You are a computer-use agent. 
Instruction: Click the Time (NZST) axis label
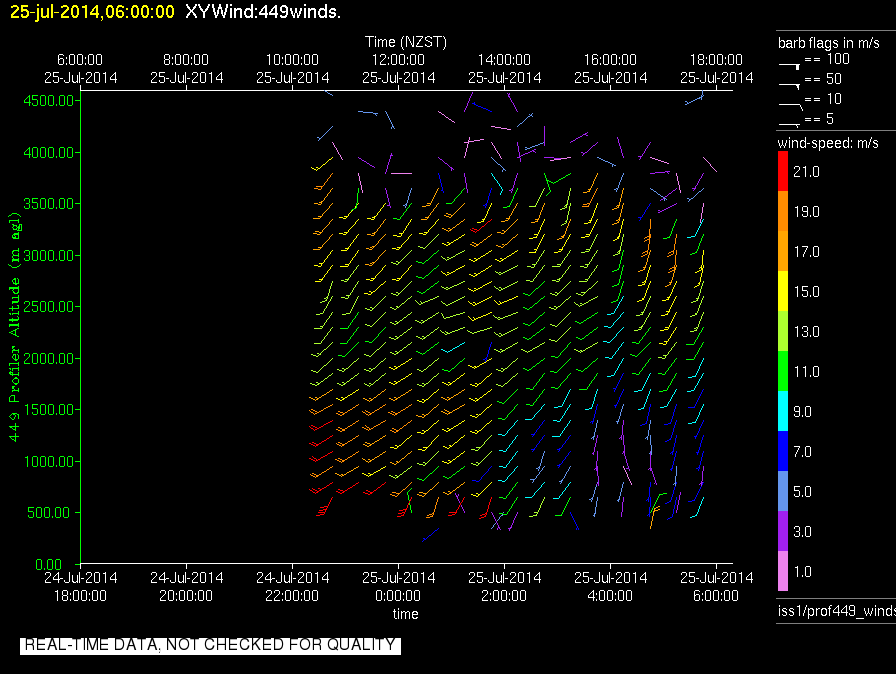coord(406,42)
